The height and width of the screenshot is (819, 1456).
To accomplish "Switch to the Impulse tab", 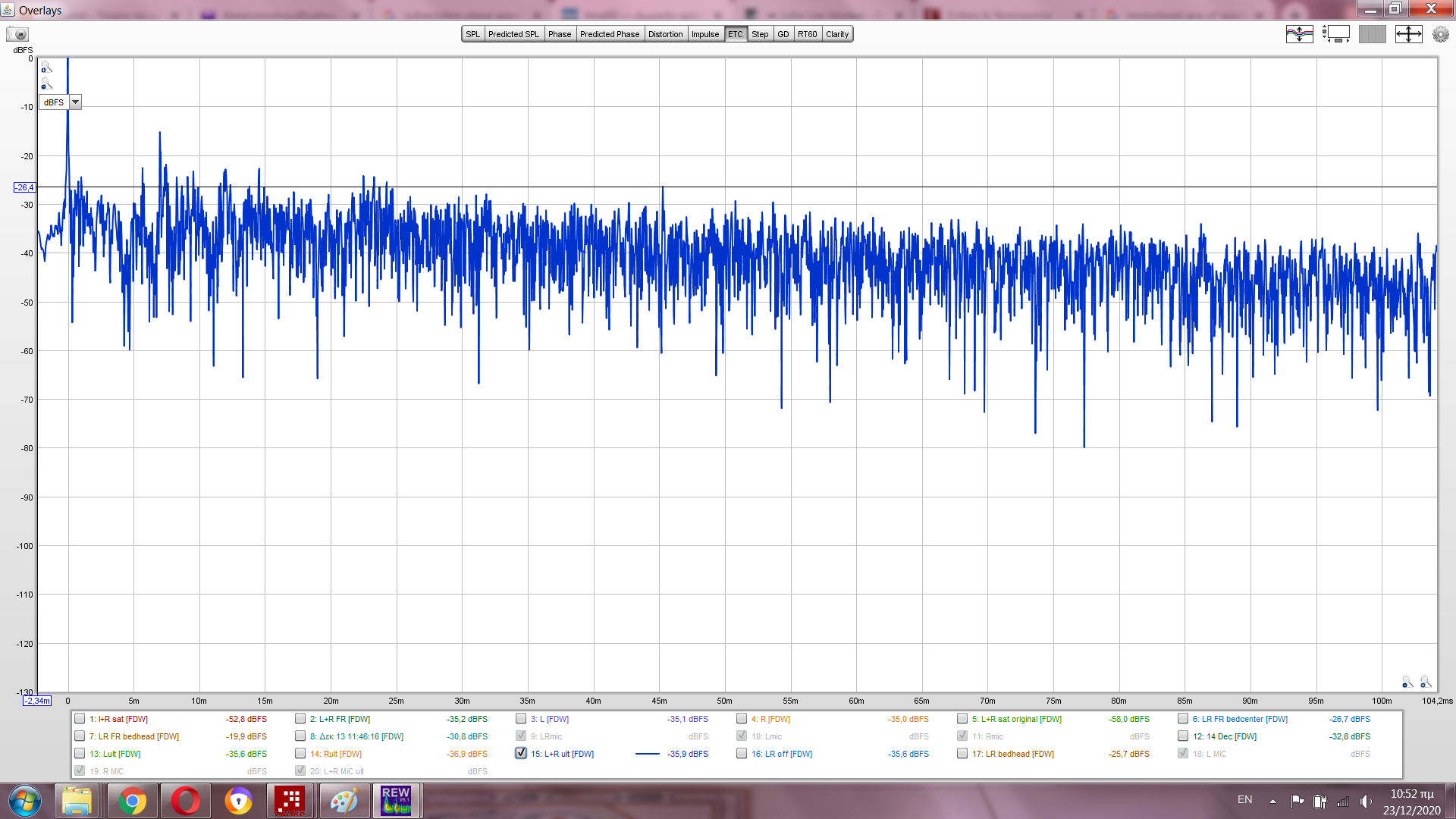I will (705, 34).
